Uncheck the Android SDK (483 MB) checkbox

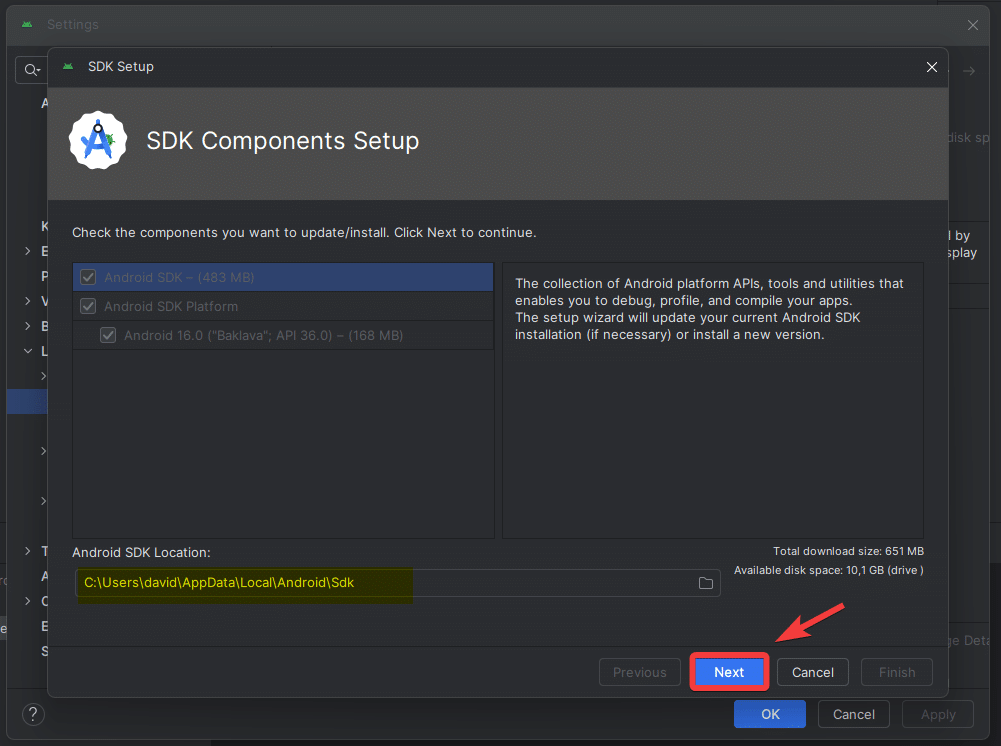(x=89, y=277)
